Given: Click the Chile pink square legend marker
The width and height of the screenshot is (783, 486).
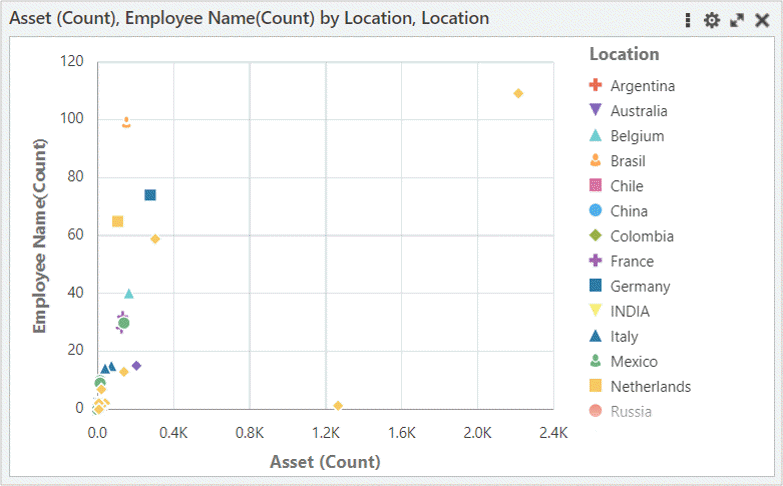Looking at the screenshot, I should pyautogui.click(x=595, y=185).
